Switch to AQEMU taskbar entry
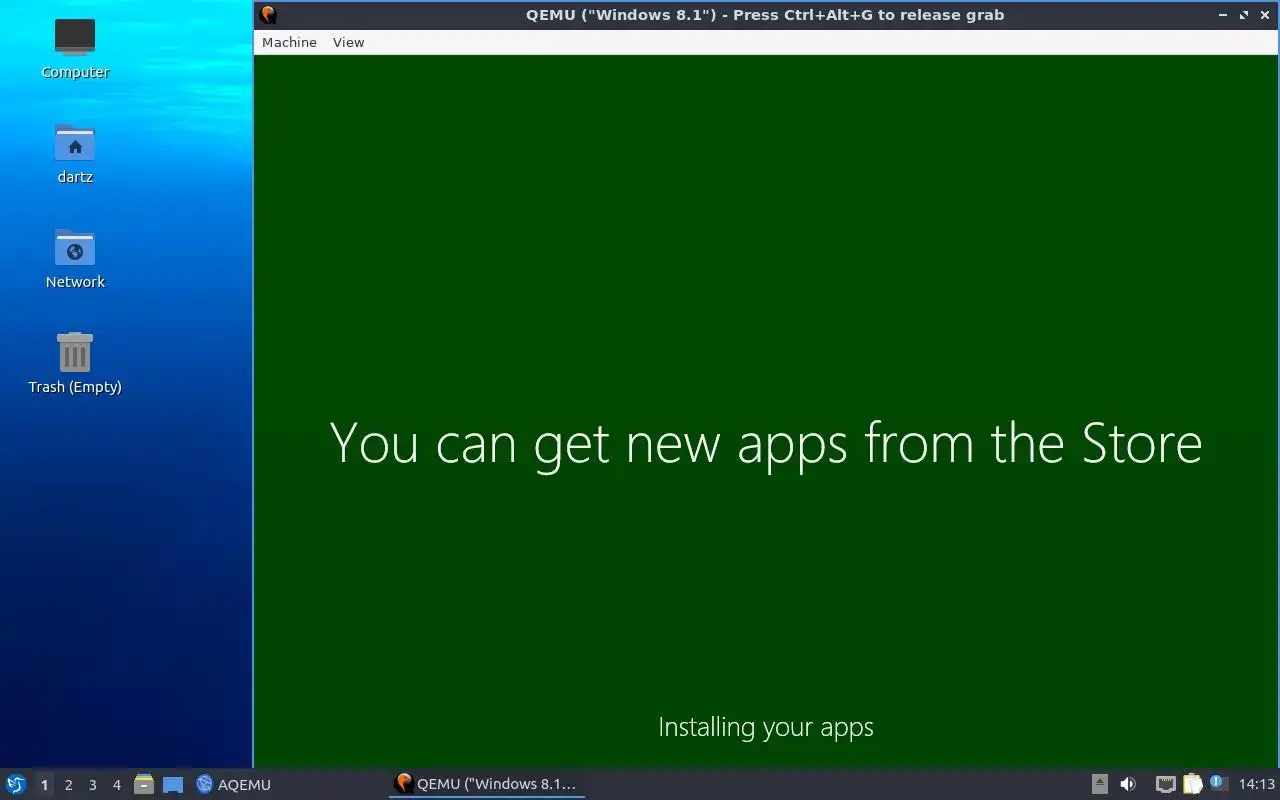 point(234,784)
